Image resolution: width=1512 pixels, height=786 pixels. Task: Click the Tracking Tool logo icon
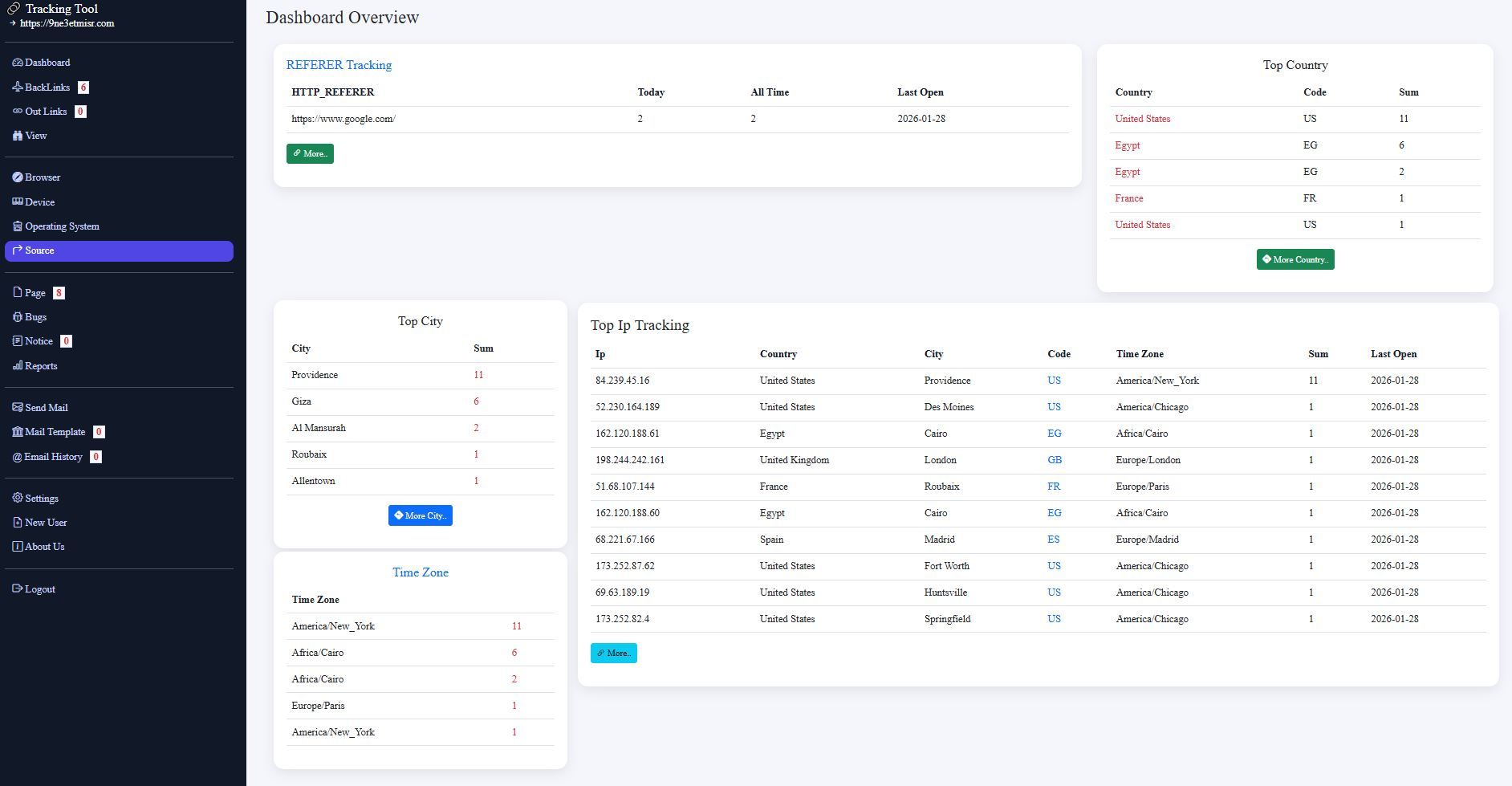coord(14,9)
